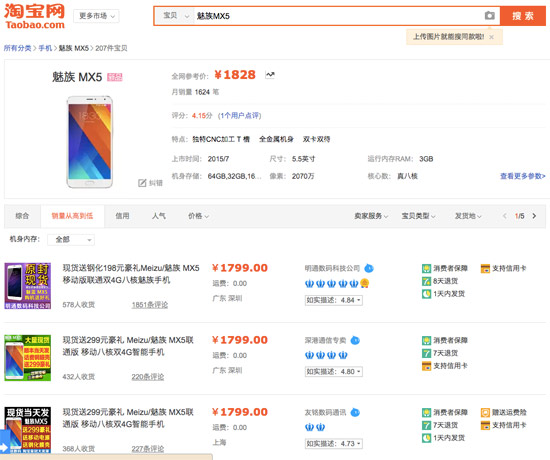Click the 全金属机身 feature text
The height and width of the screenshot is (460, 550).
coord(276,139)
